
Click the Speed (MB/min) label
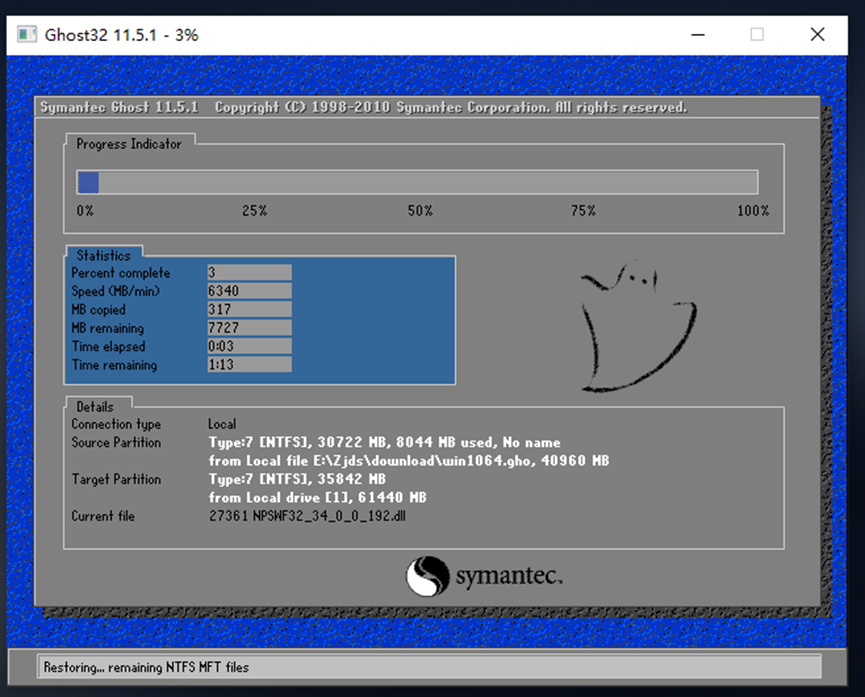[x=115, y=291]
